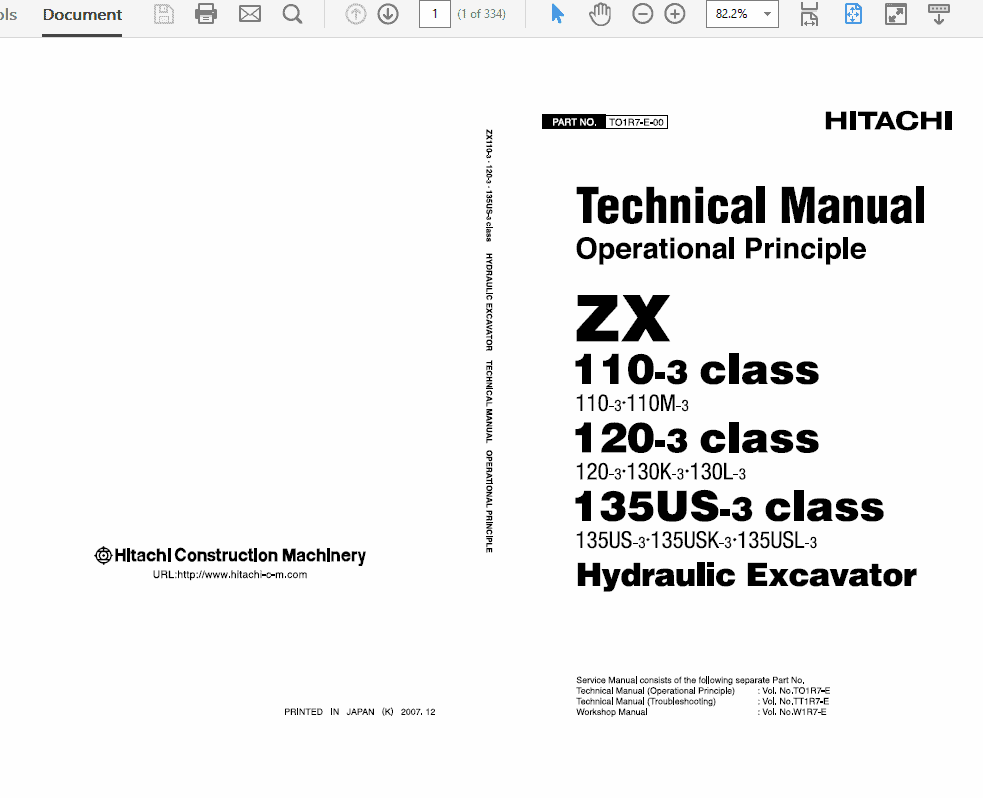Toggle full screen read mode
Screen dimensions: 983x798
[x=896, y=15]
